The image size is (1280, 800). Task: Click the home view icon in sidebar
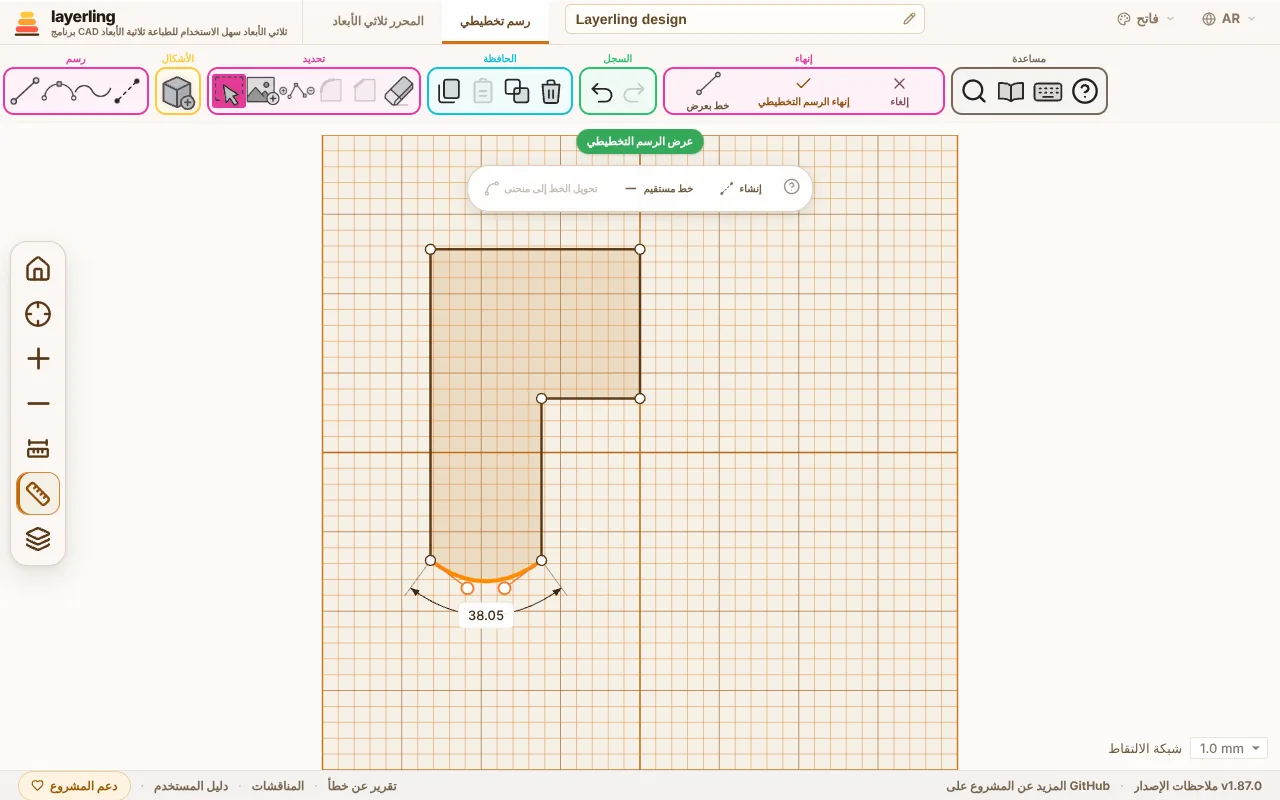click(38, 269)
